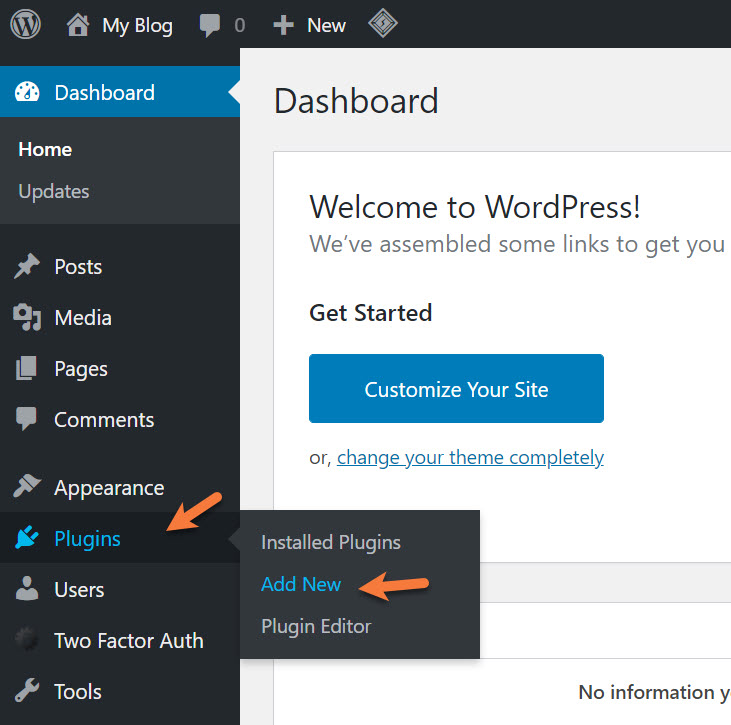
Task: Follow the change your theme completely link
Action: (470, 458)
